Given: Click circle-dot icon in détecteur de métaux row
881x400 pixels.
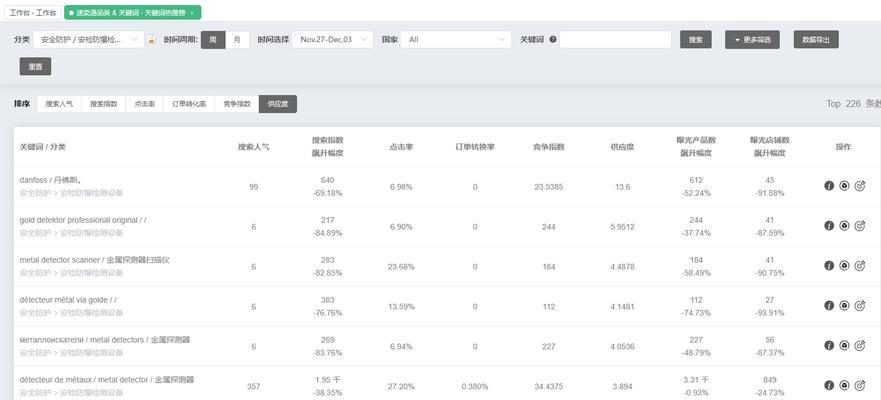Looking at the screenshot, I should 844,385.
